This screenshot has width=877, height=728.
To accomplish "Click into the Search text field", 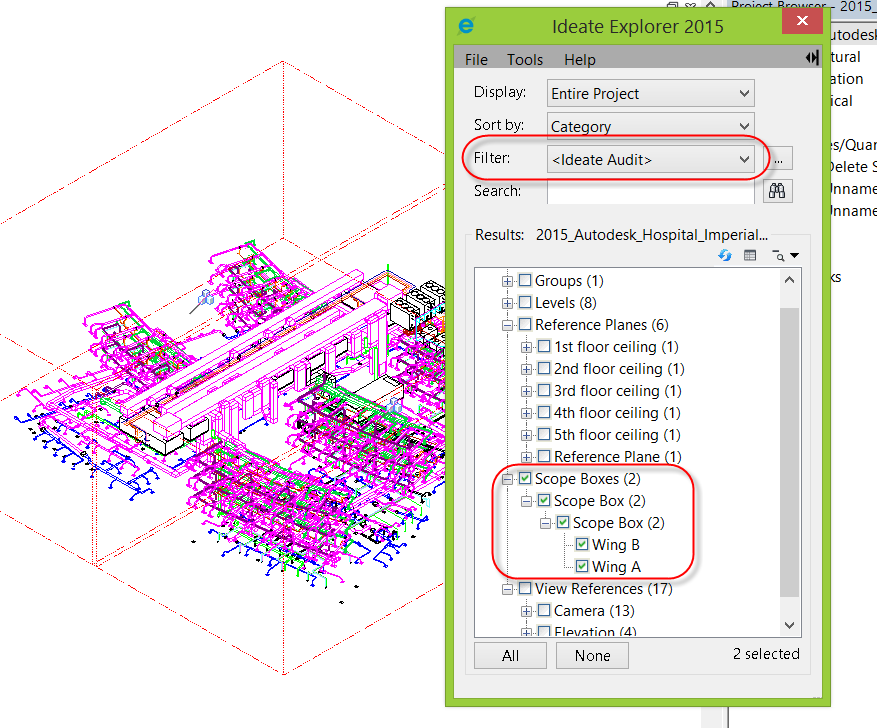I will 650,192.
